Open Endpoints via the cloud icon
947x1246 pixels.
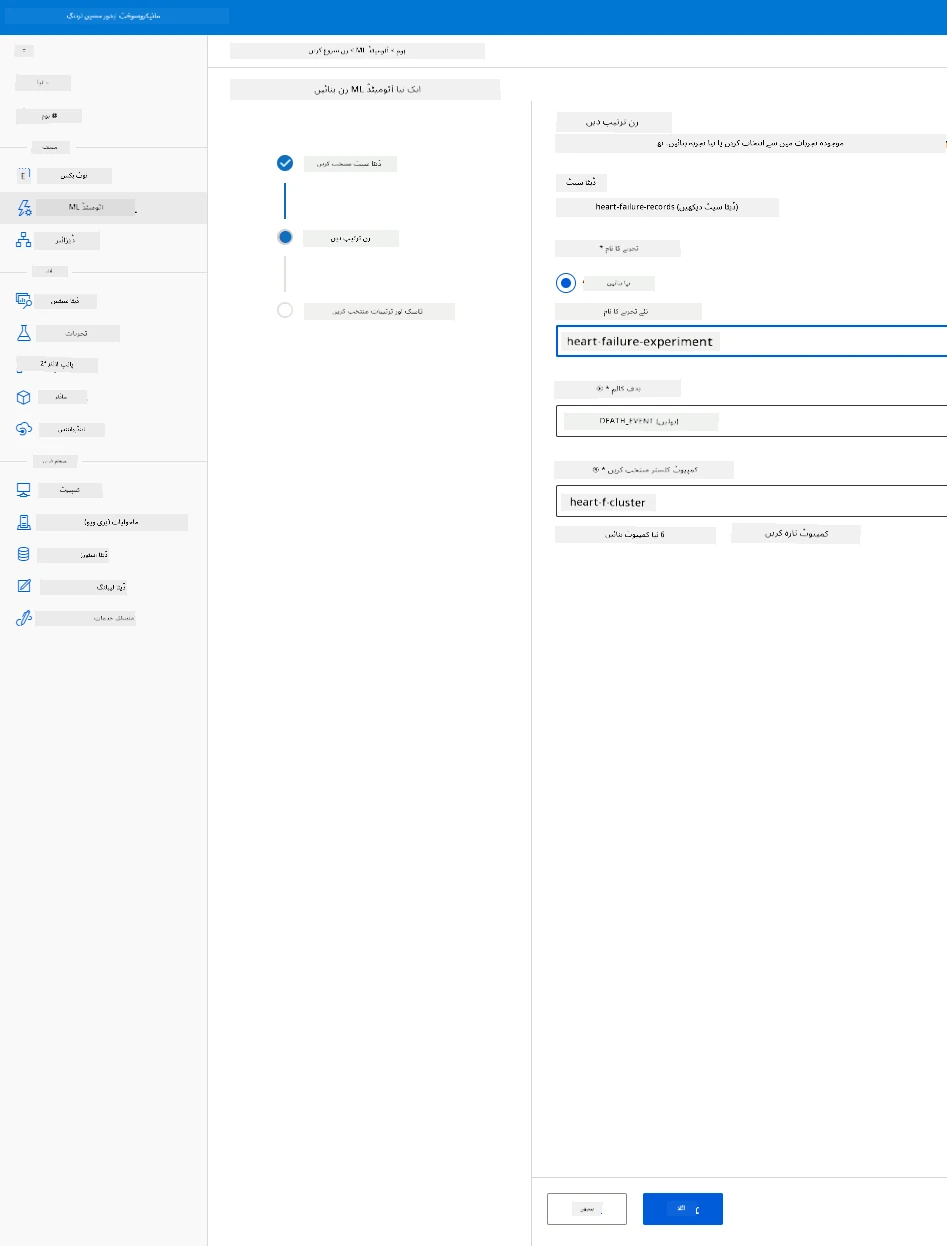pyautogui.click(x=24, y=429)
